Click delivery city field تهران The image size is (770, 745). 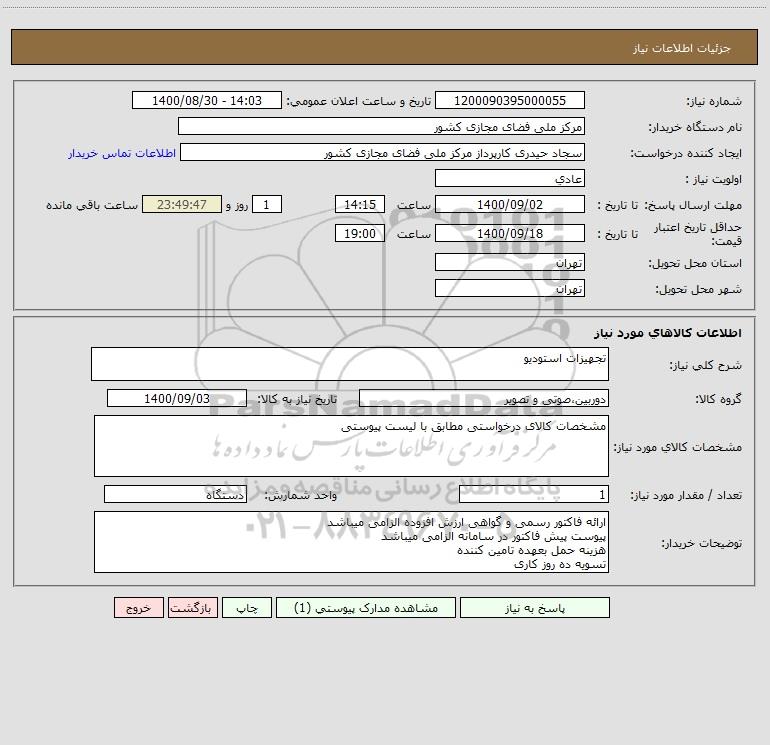click(510, 288)
